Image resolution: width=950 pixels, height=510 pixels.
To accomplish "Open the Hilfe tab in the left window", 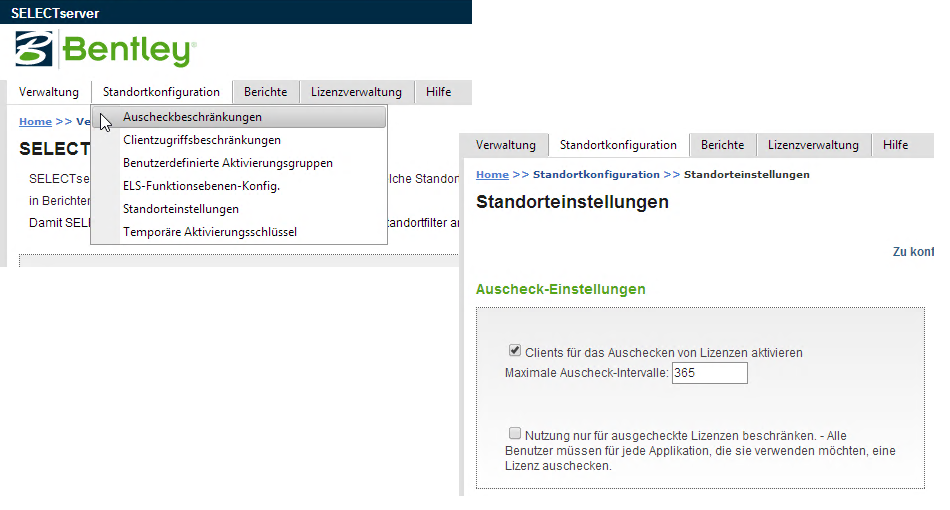I will point(438,92).
